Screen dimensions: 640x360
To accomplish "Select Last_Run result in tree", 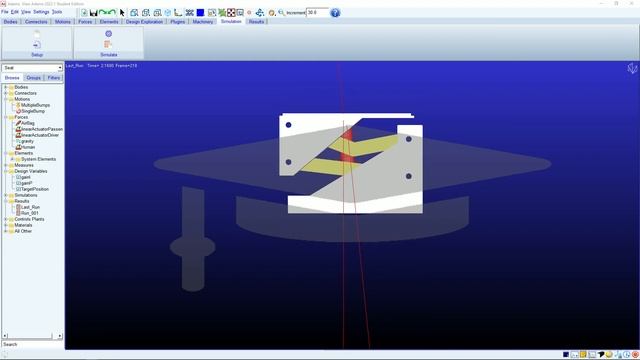I will 28,207.
